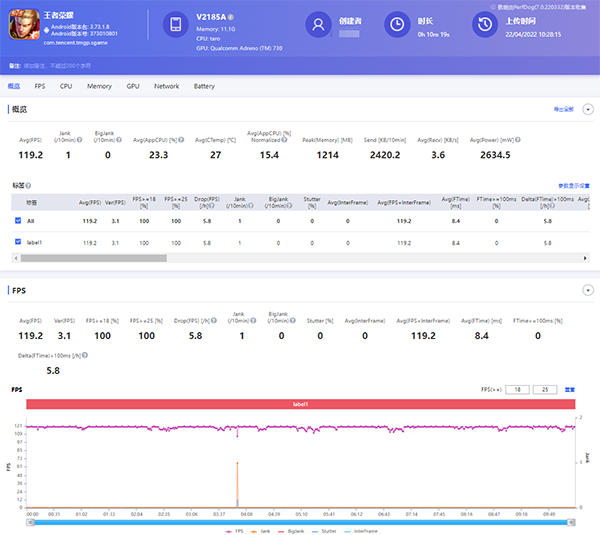Toggle FPS series in chart legend

(235, 529)
